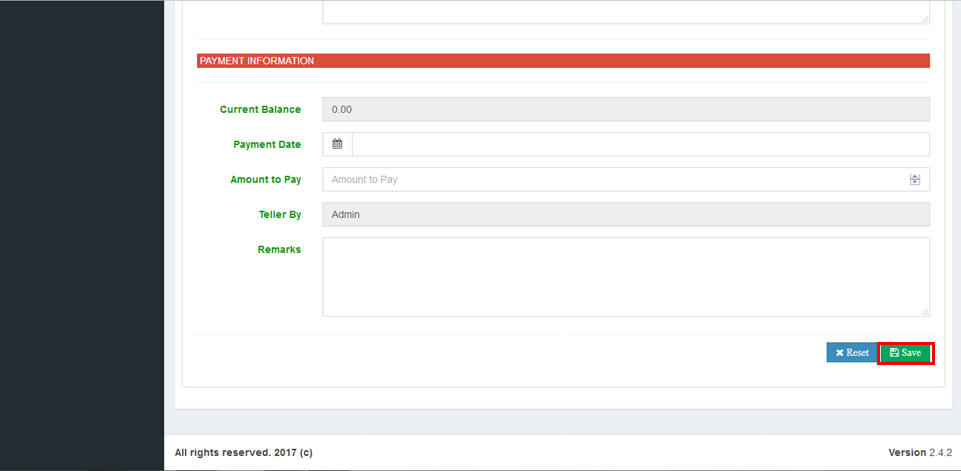Decrease Amount to Pay with down arrow

click(x=914, y=183)
